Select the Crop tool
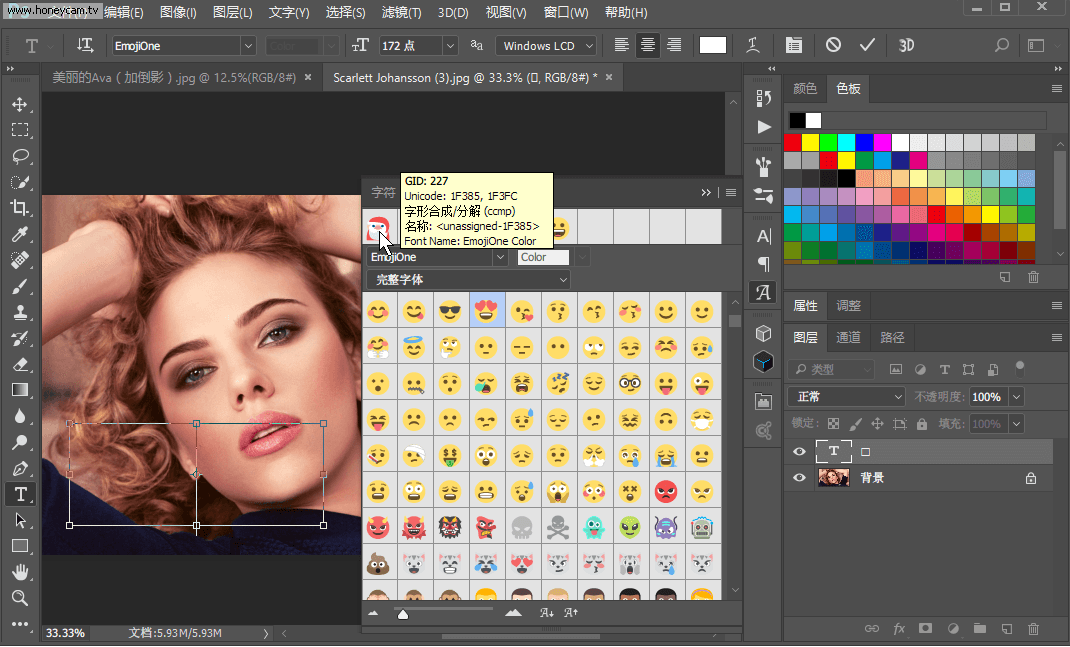Screen dimensions: 1070x647 pyautogui.click(x=21, y=207)
